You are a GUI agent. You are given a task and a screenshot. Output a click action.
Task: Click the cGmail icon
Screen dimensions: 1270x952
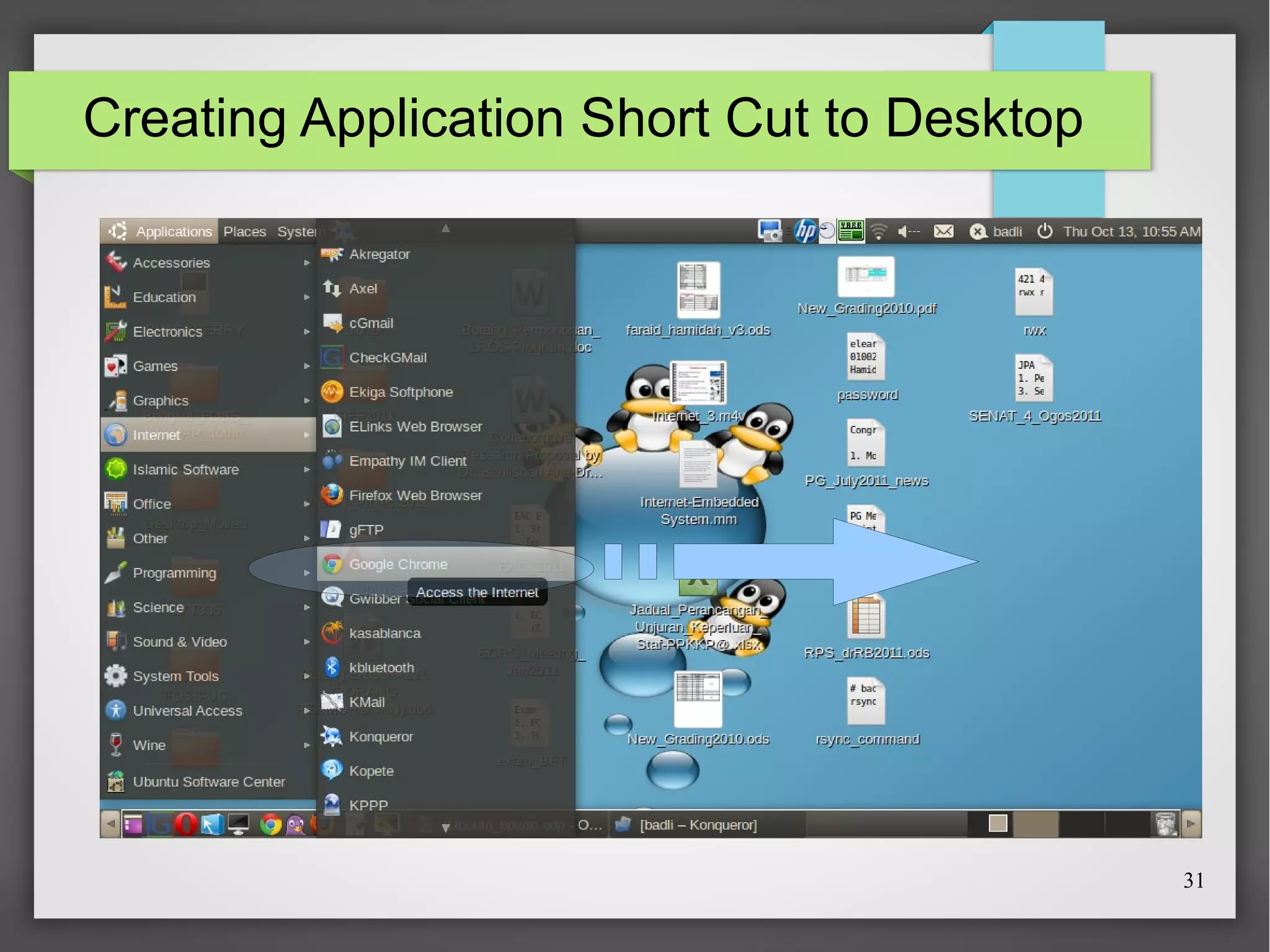[332, 323]
